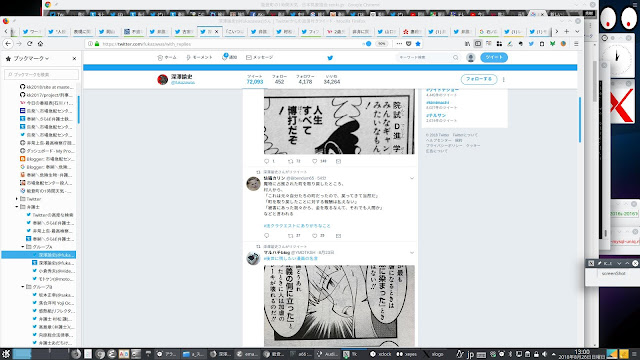Reply to the manga tweet with 144 likes
The width and height of the screenshot is (640, 360).
click(267, 161)
